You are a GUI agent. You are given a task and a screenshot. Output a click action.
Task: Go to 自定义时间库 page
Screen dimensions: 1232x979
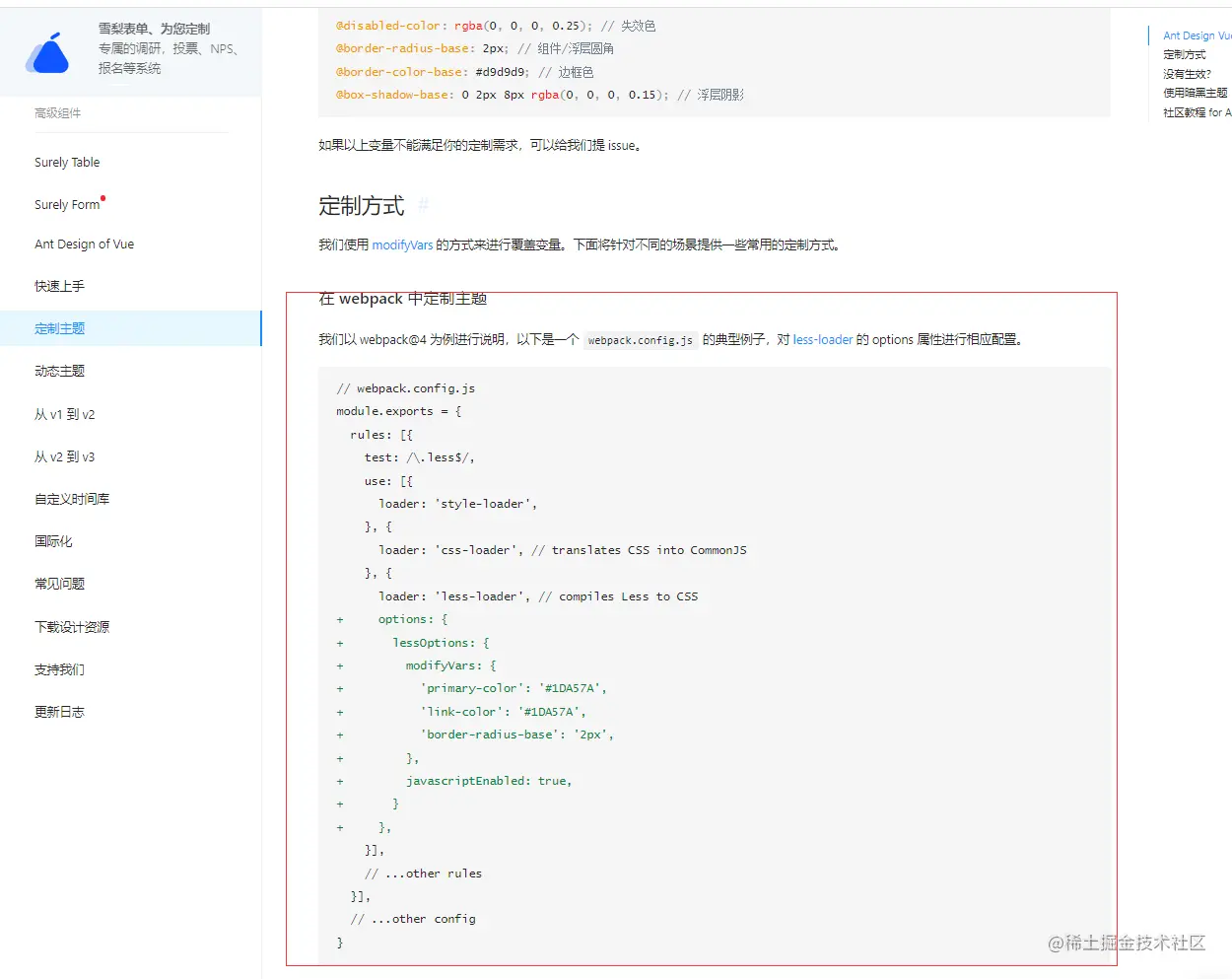(72, 499)
